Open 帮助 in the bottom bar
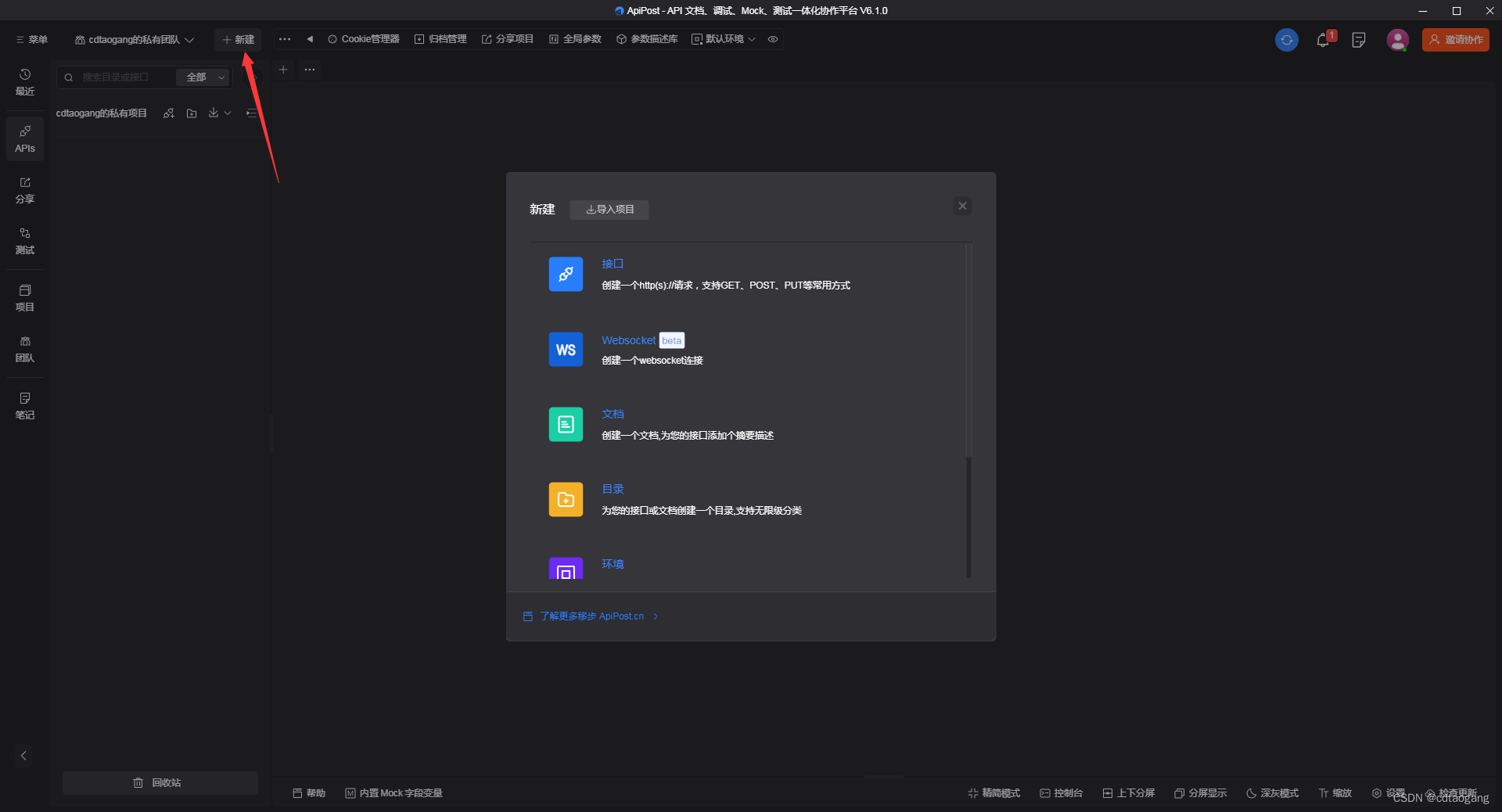 point(309,793)
